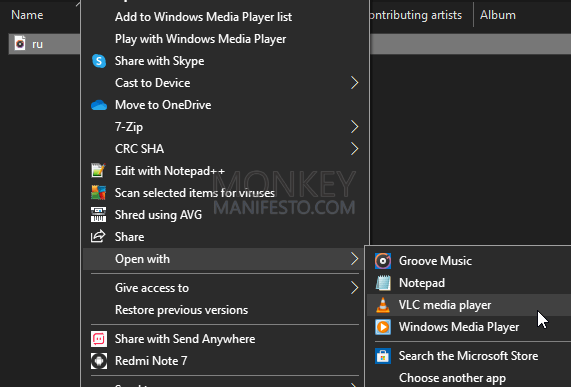Open the Cast to Device entry
Image resolution: width=571 pixels, height=387 pixels.
point(153,83)
